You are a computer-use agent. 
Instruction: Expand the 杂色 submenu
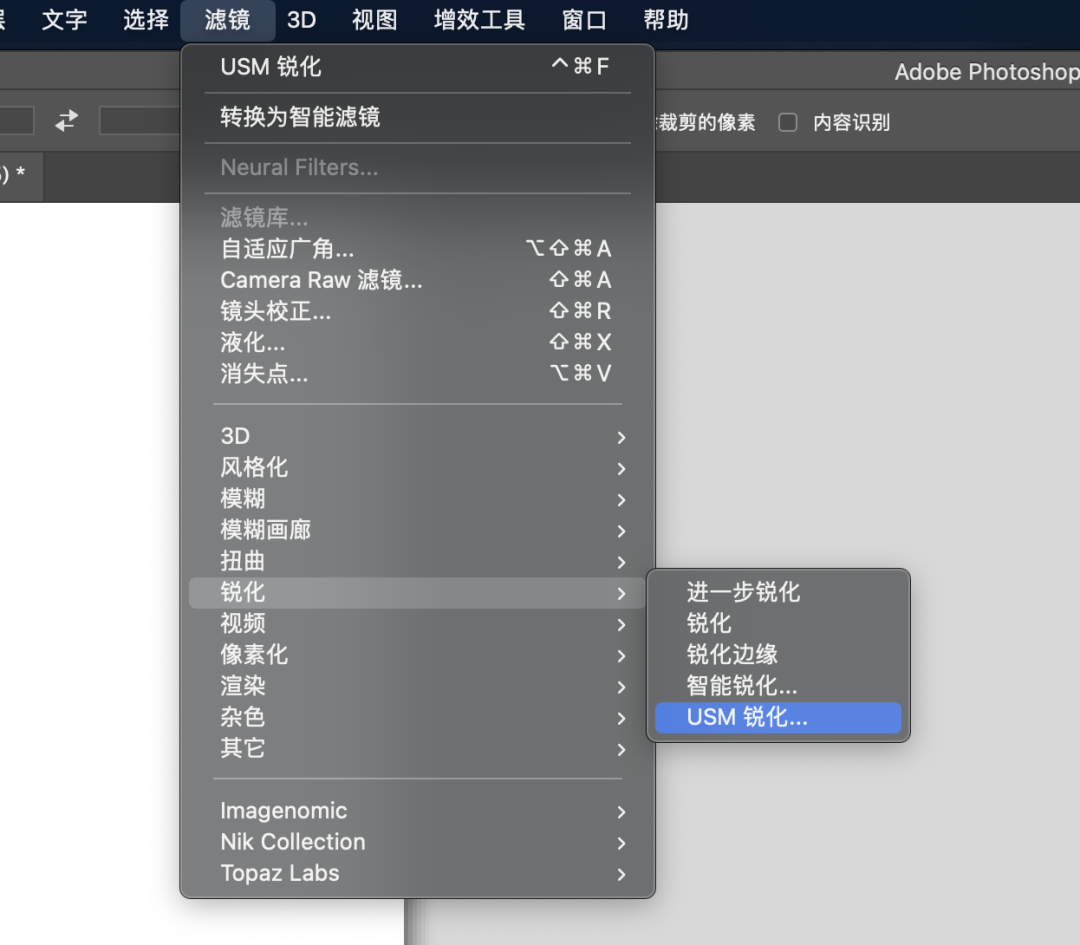point(417,717)
